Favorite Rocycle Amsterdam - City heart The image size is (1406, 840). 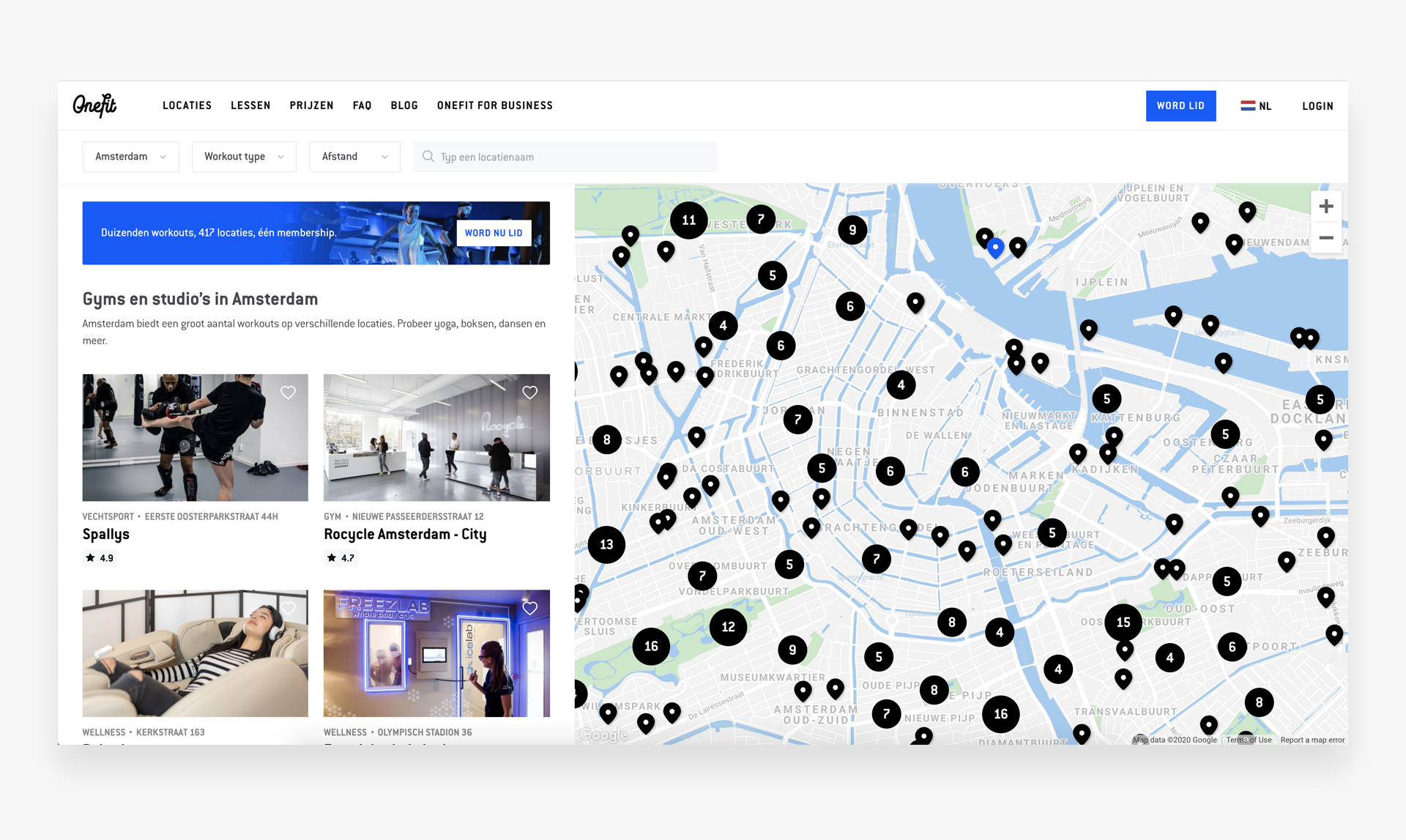point(530,393)
